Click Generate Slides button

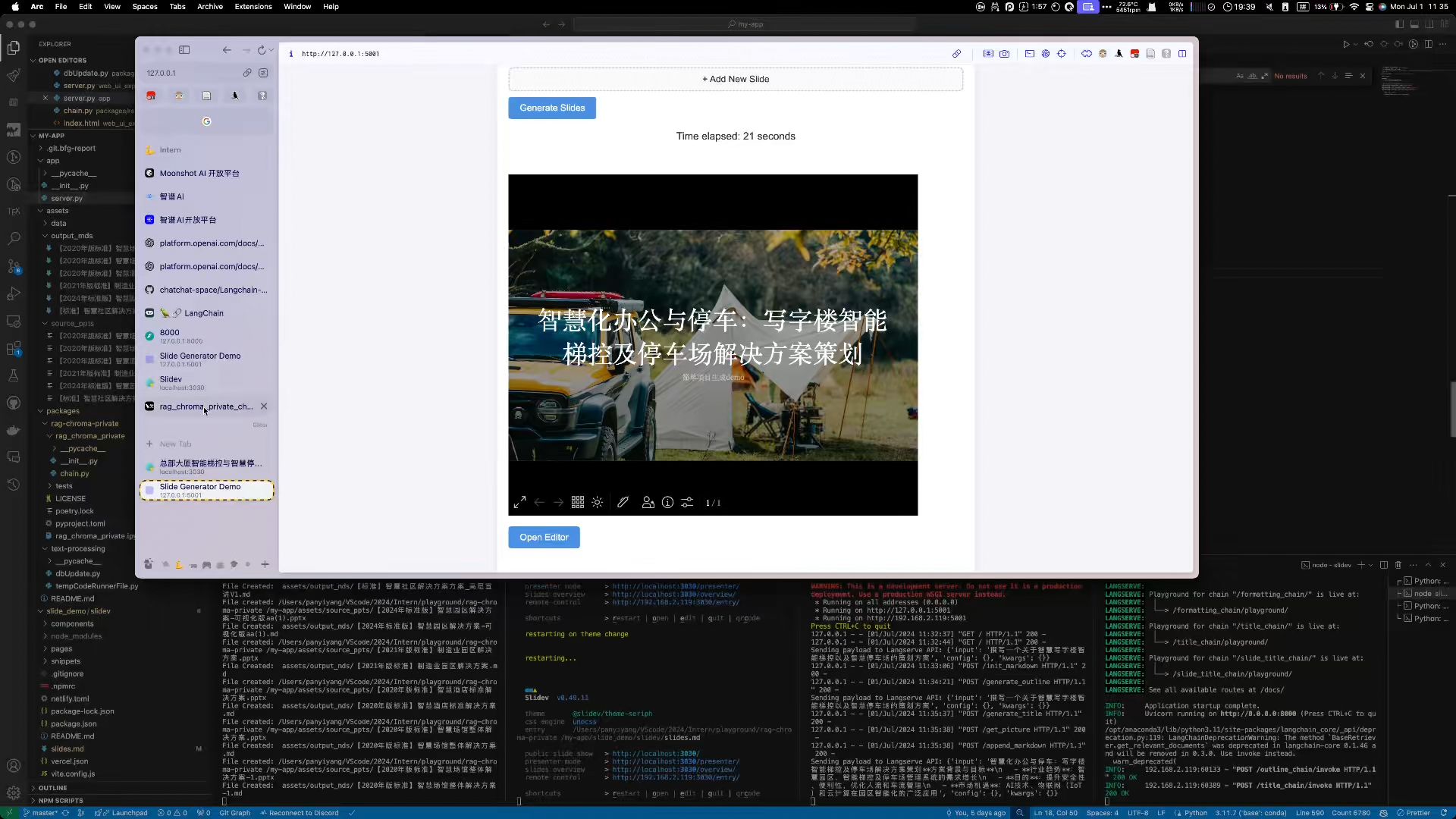coord(552,108)
